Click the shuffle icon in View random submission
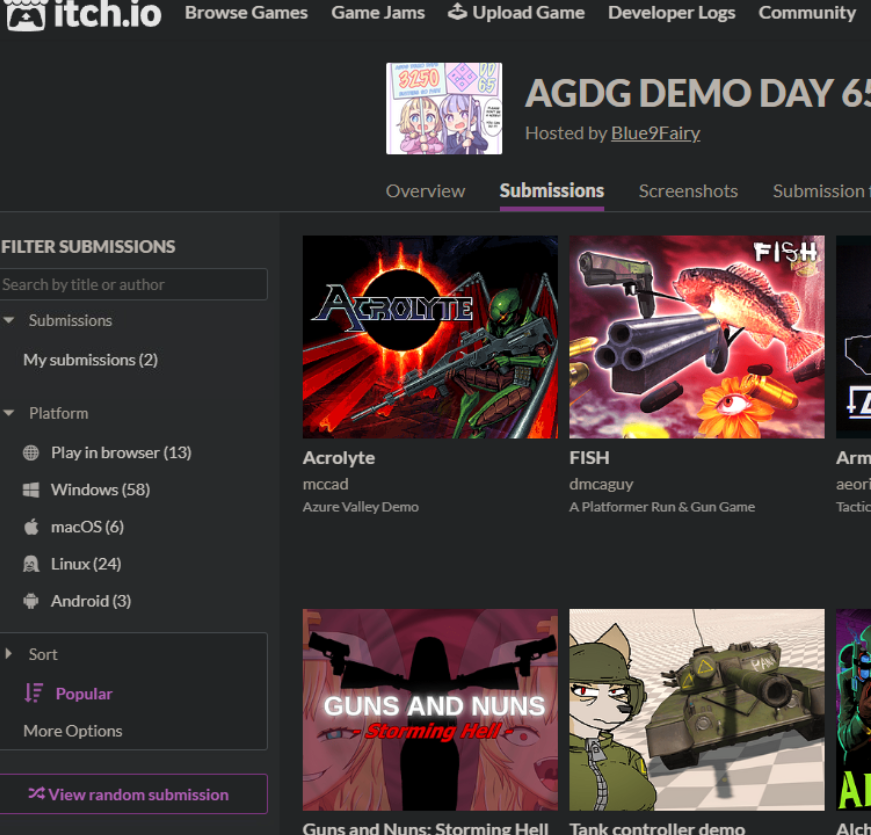 pos(37,794)
